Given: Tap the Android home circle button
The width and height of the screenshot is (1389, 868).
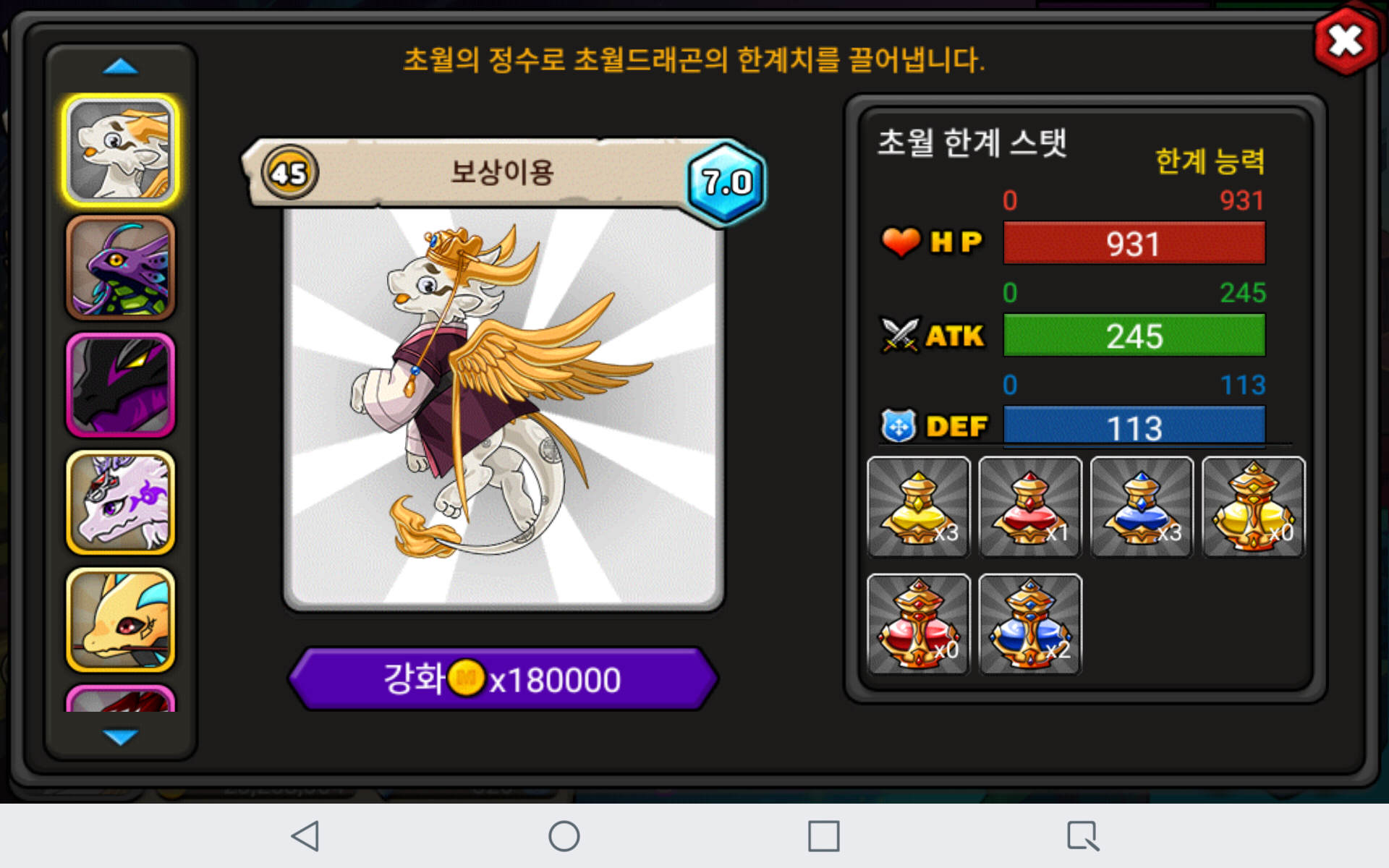Looking at the screenshot, I should point(564,836).
